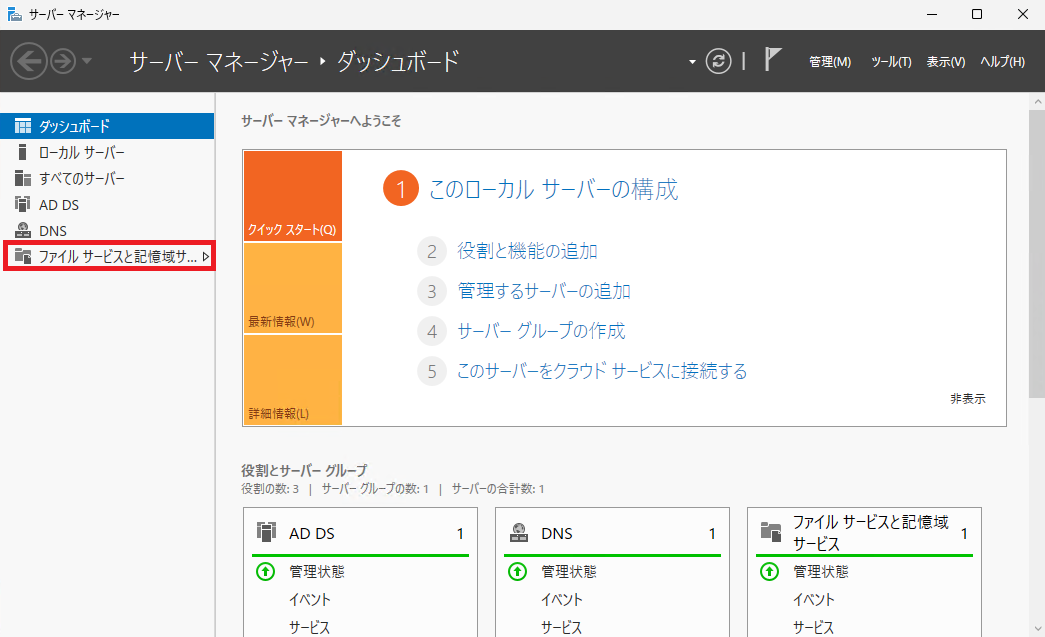Click AD DS tile green status arrow
This screenshot has height=637, width=1045.
pyautogui.click(x=265, y=572)
